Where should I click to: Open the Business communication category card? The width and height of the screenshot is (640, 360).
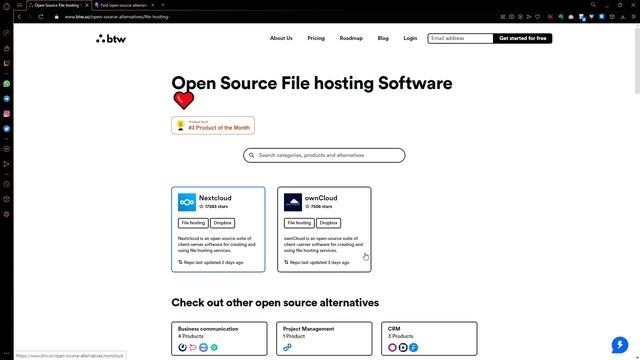click(219, 338)
